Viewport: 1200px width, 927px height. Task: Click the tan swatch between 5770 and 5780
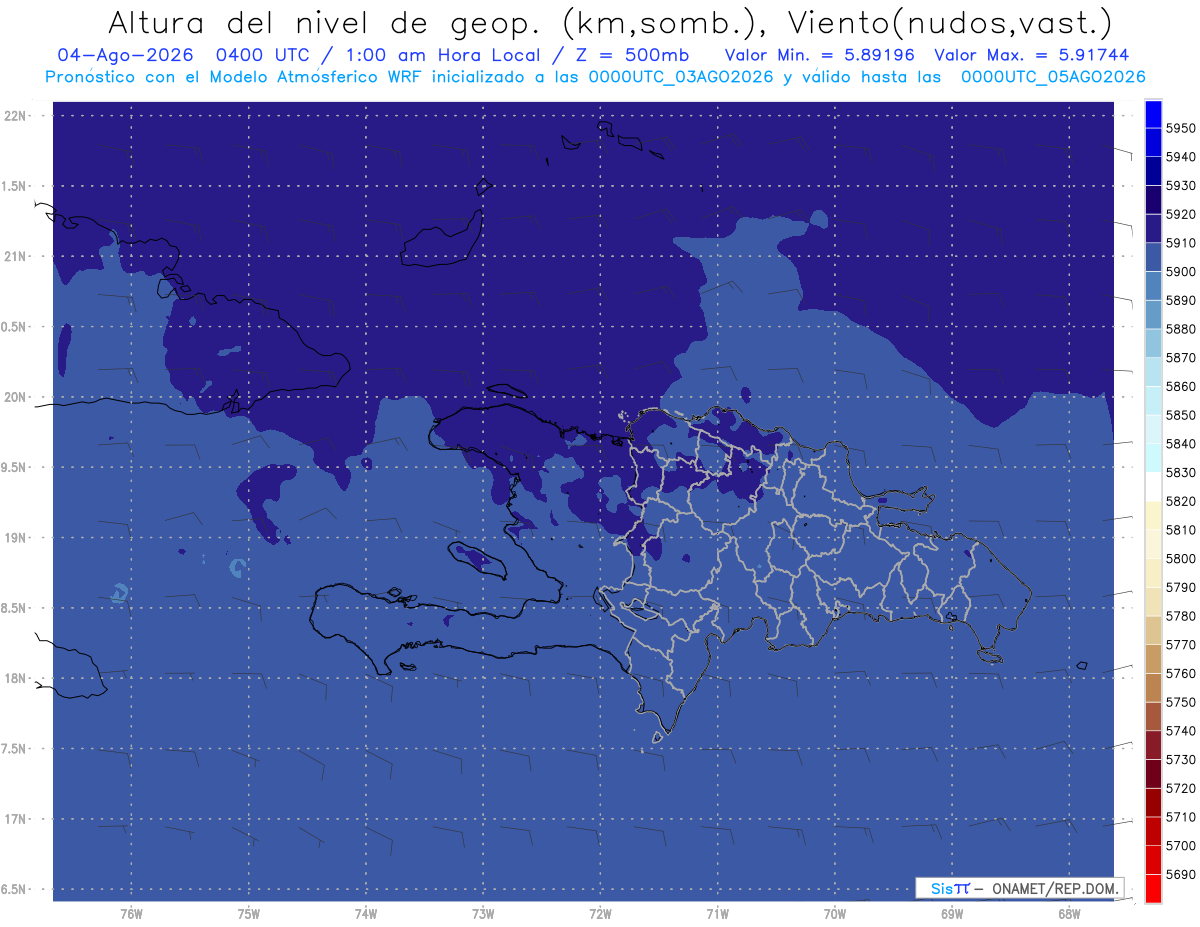point(1152,630)
